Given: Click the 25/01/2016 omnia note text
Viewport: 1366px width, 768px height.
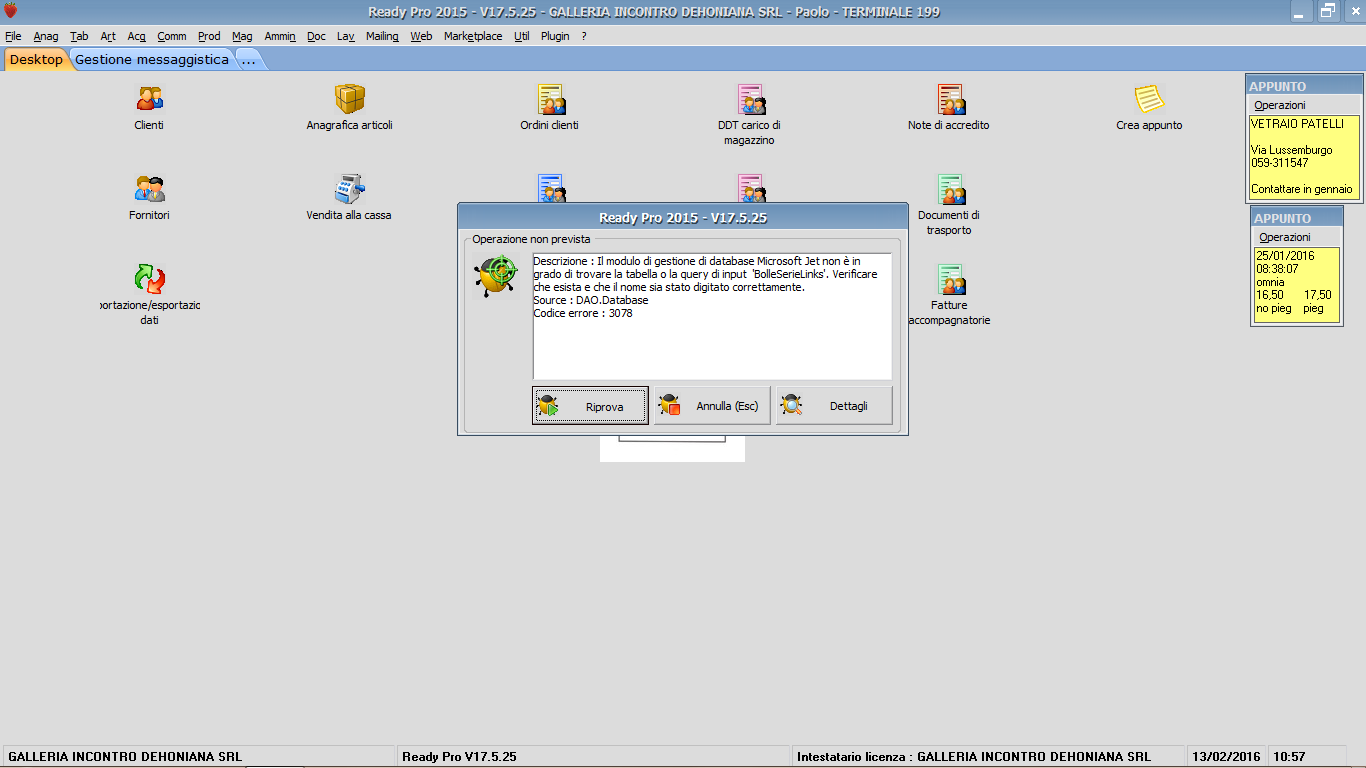Looking at the screenshot, I should pyautogui.click(x=1296, y=284).
